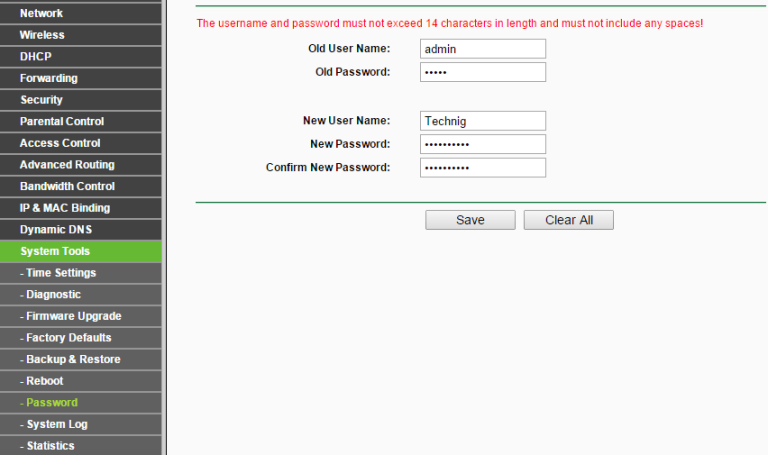Open Dynamic DNS settings

[x=56, y=230]
